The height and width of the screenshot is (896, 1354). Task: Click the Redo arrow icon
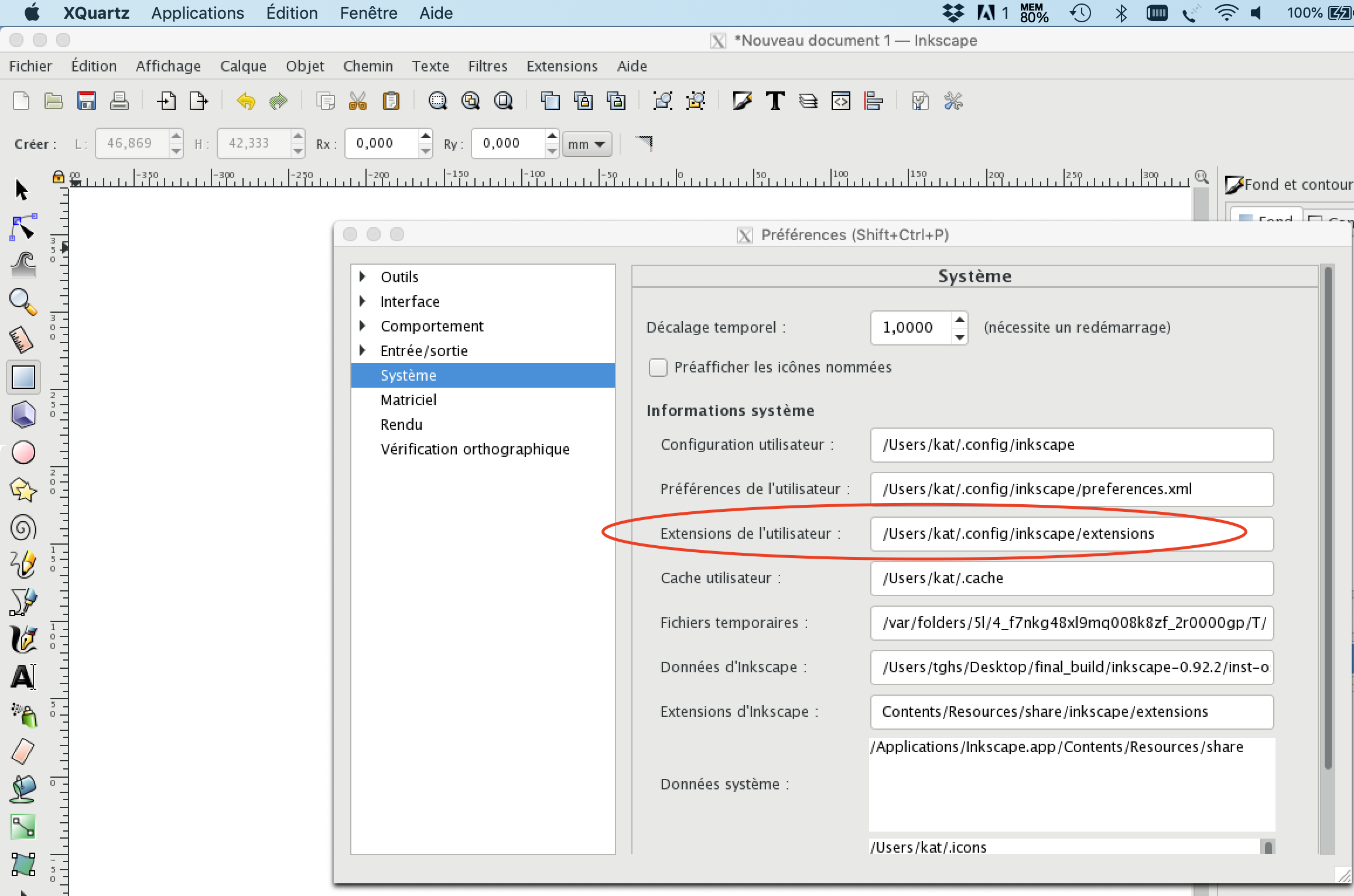click(x=279, y=101)
